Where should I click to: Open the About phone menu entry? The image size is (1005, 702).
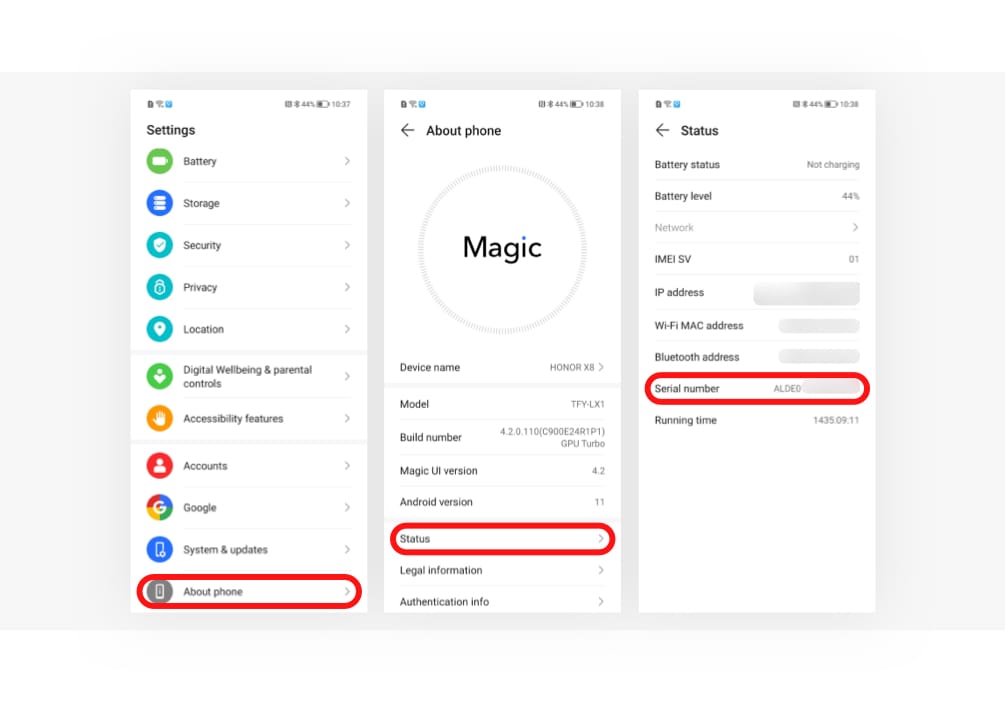pos(248,592)
